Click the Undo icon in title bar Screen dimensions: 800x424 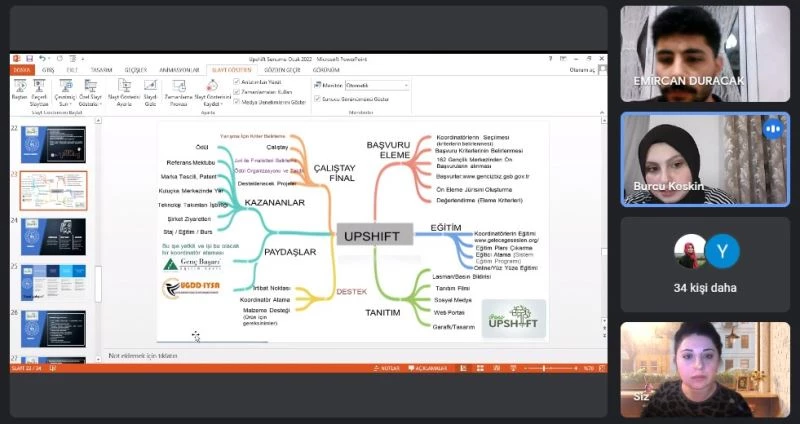tap(39, 59)
